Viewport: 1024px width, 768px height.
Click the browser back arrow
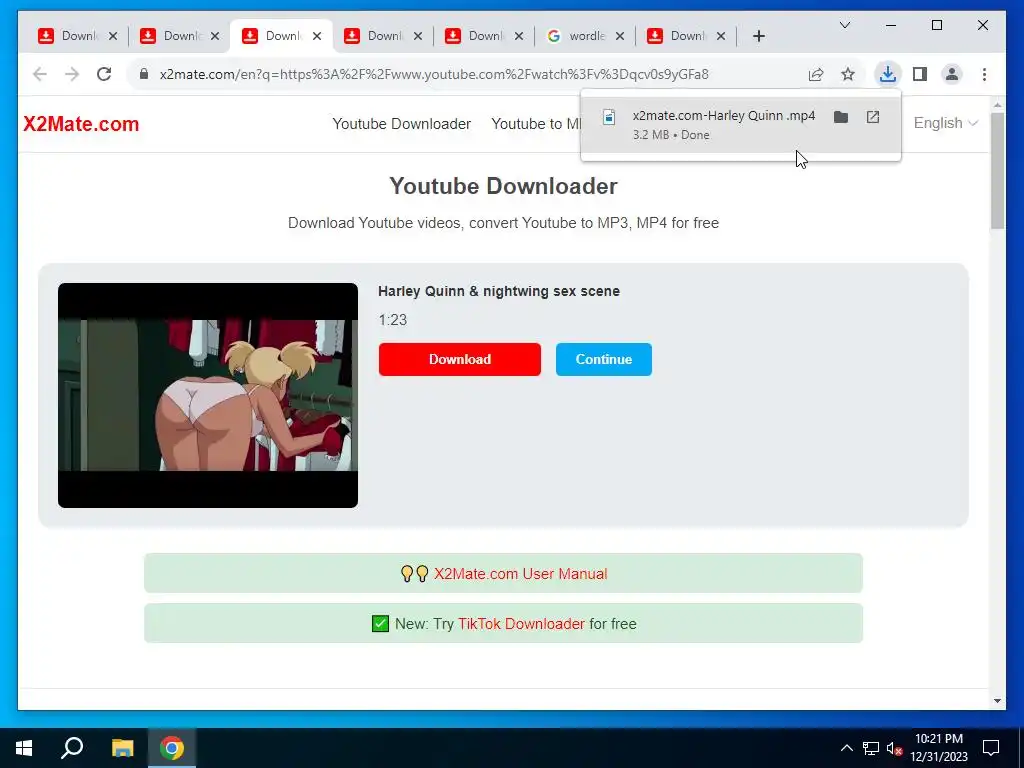[40, 74]
